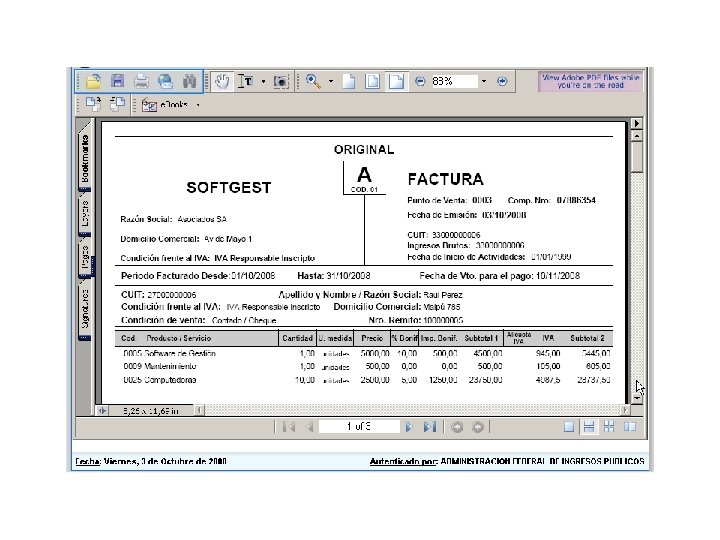Click the '0009 Mantenimiento' row
This screenshot has height=540, width=720.
click(x=366, y=366)
